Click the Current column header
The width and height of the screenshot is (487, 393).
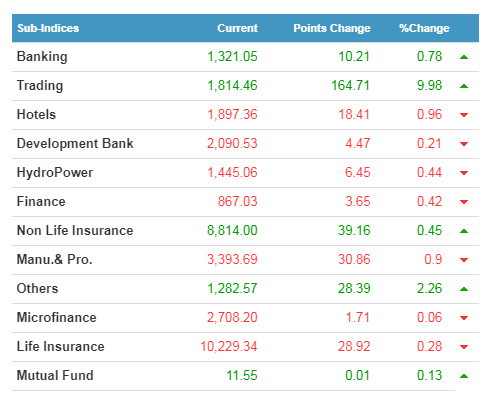coord(237,28)
